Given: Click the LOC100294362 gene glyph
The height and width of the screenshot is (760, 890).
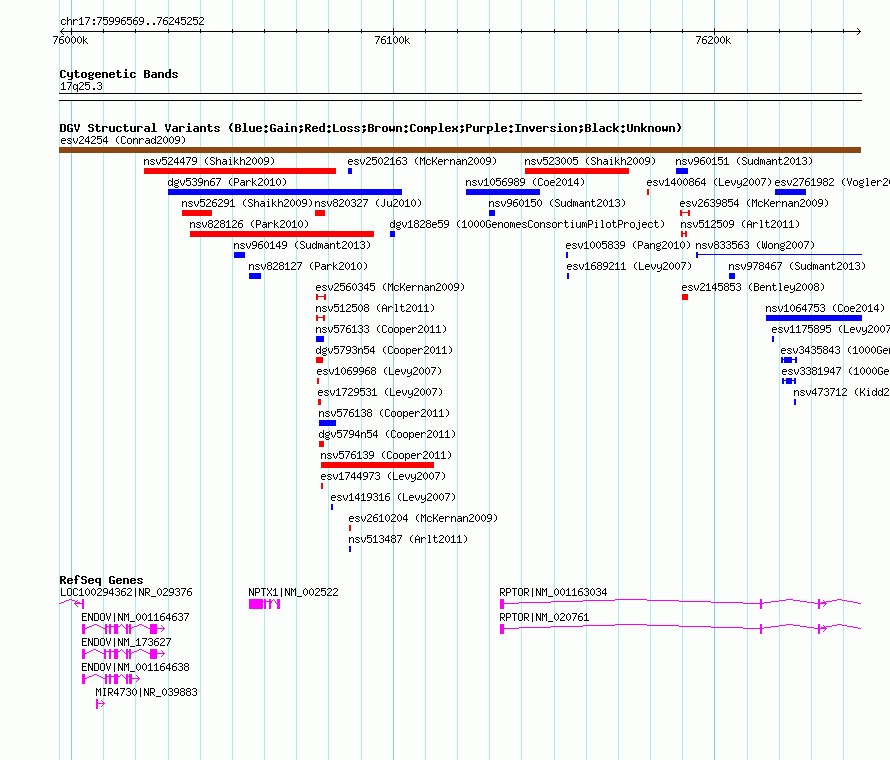Looking at the screenshot, I should (72, 604).
